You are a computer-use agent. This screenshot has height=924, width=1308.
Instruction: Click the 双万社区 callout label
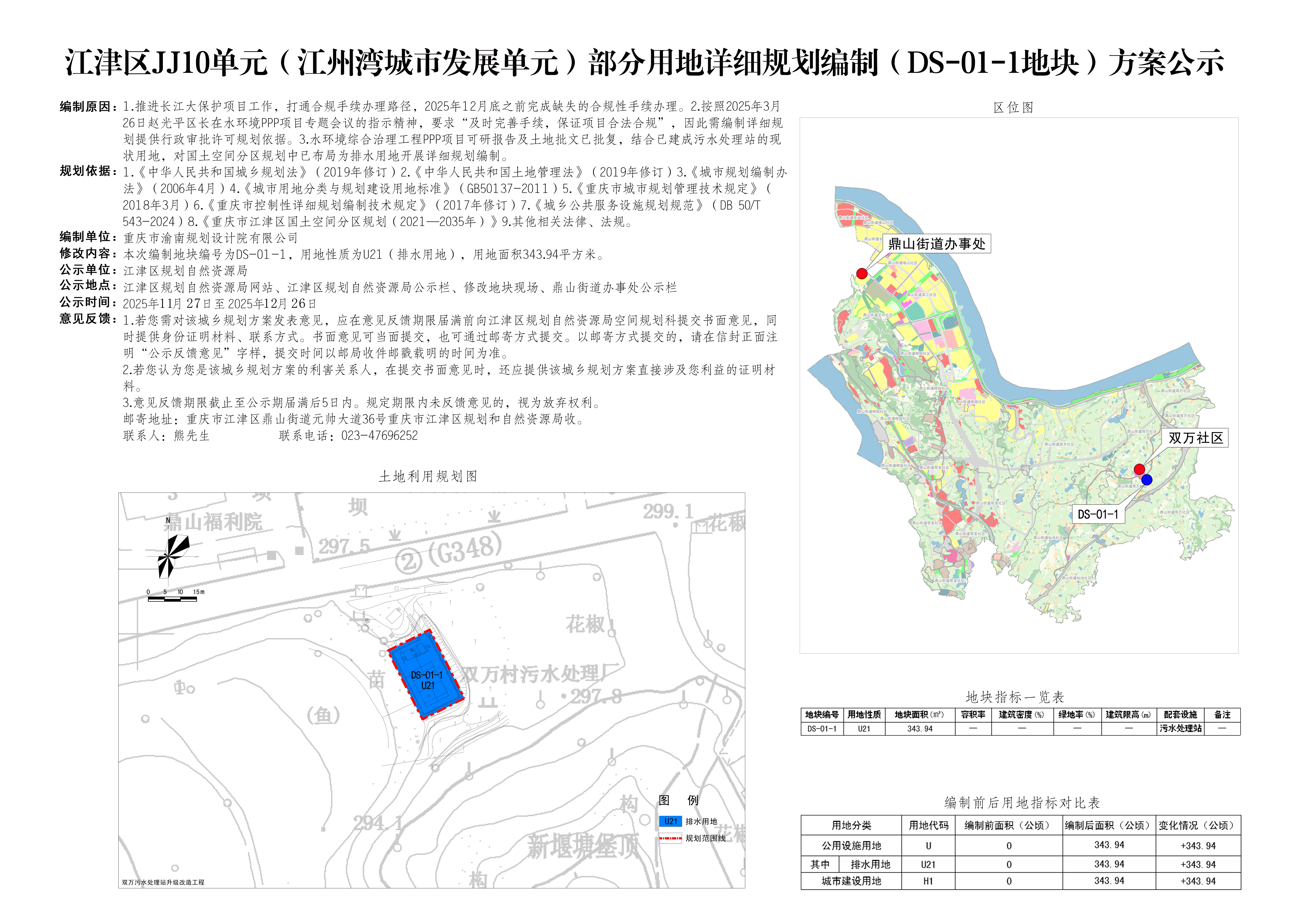point(1195,438)
